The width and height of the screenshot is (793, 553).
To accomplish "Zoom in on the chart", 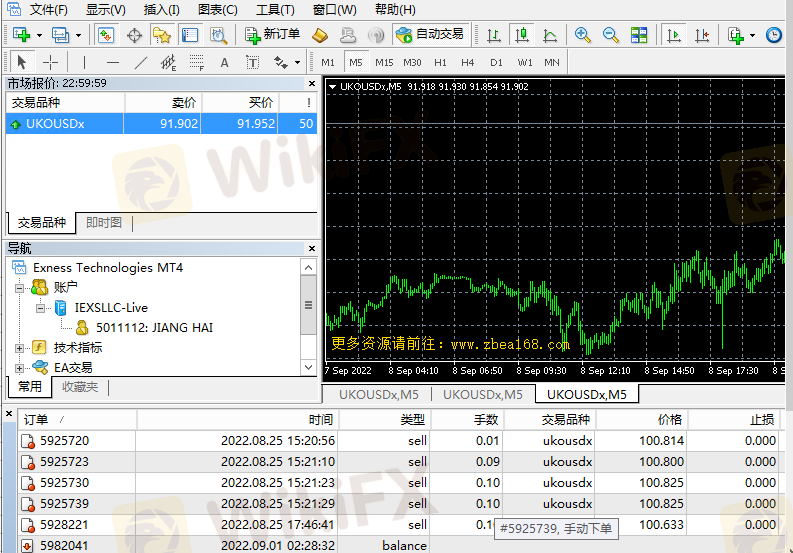I will click(583, 35).
